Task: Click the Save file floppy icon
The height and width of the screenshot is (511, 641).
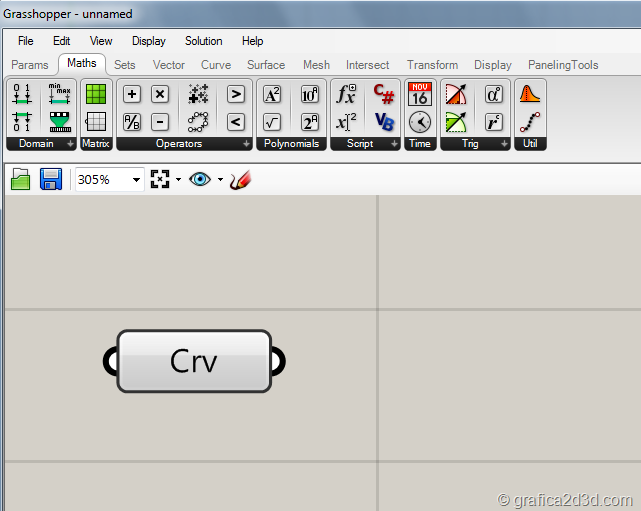Action: (x=51, y=180)
